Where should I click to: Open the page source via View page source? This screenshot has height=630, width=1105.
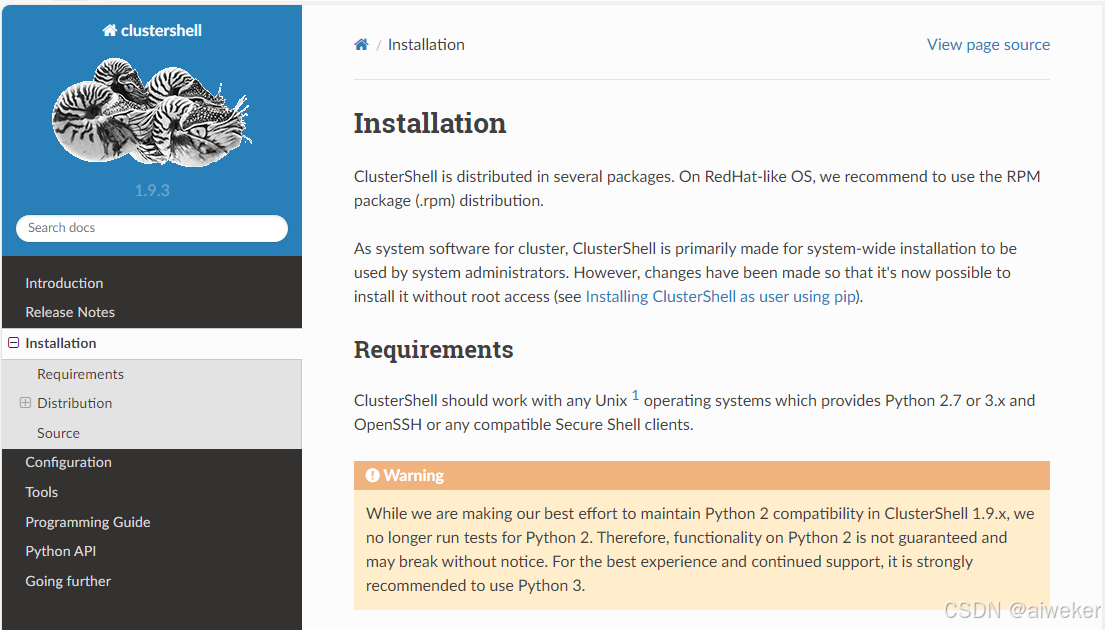click(x=988, y=44)
